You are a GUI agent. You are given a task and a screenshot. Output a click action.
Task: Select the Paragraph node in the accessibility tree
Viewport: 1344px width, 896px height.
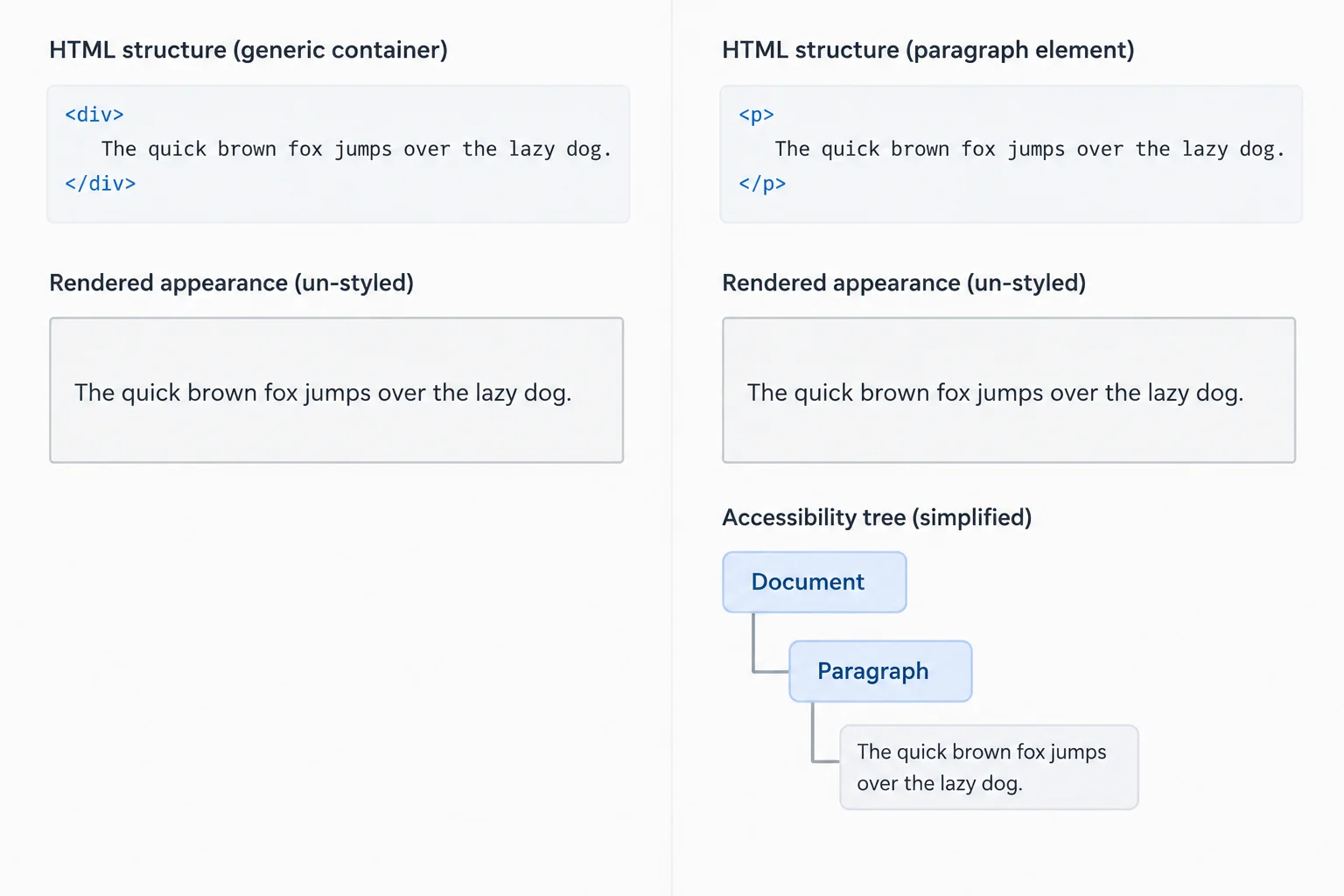tap(880, 671)
